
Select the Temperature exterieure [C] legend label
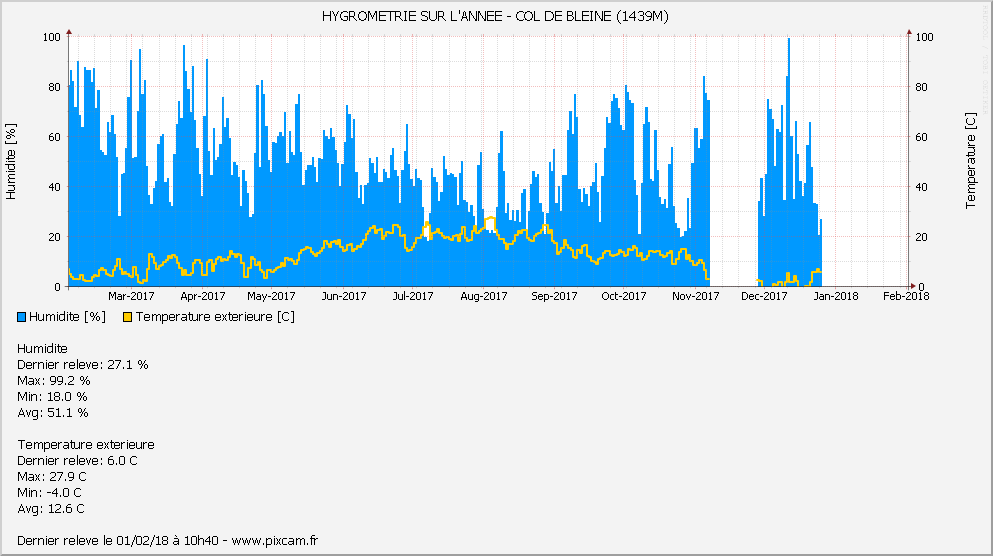(x=215, y=317)
